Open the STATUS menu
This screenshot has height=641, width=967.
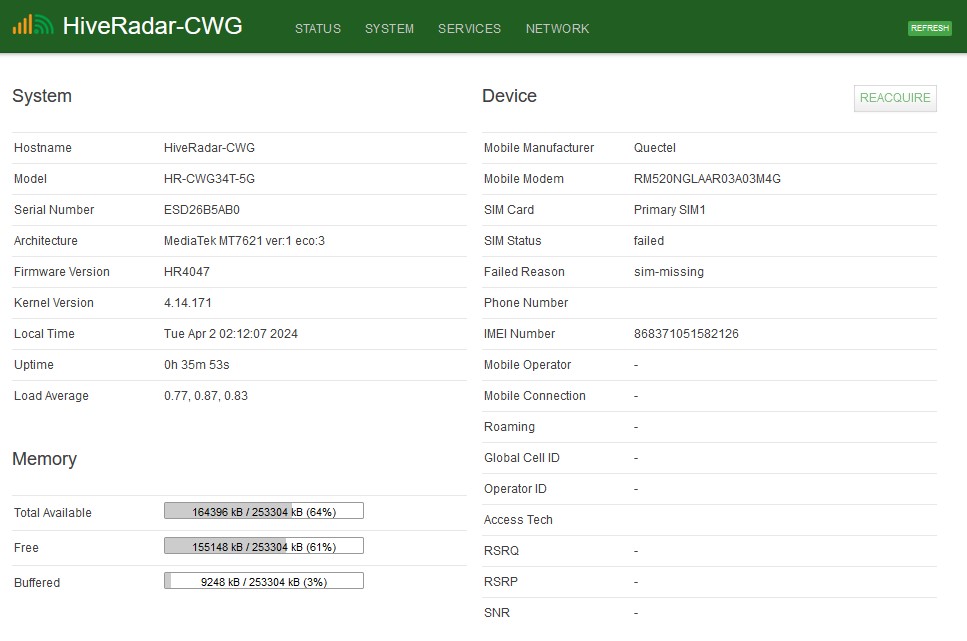click(x=317, y=29)
